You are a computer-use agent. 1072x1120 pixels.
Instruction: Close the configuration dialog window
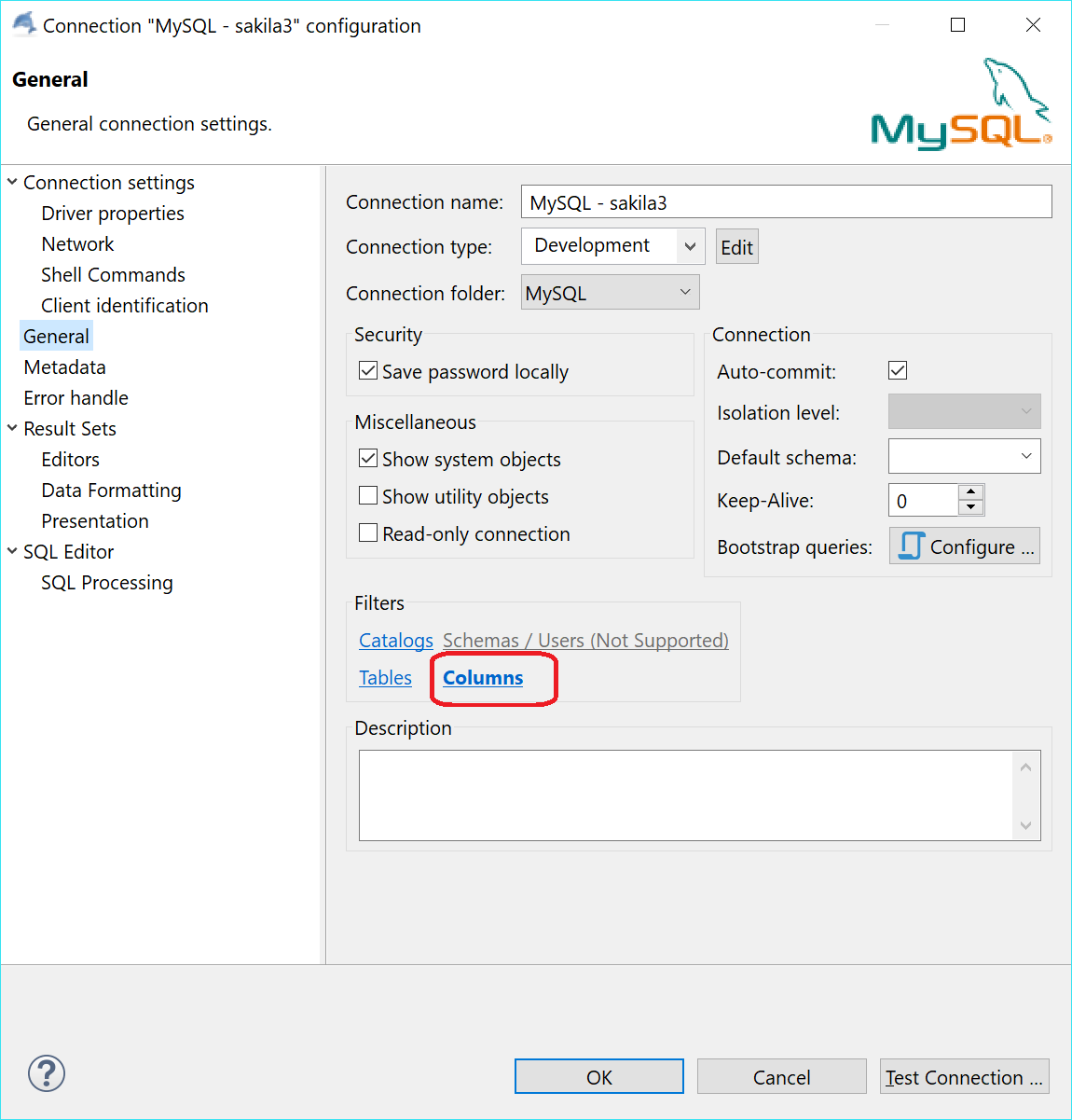click(x=1033, y=25)
